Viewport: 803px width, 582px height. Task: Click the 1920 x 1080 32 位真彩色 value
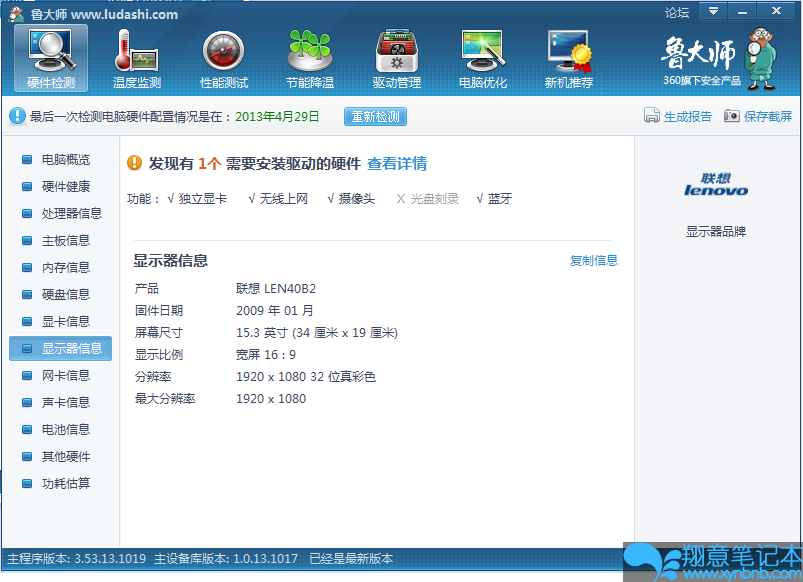pyautogui.click(x=306, y=377)
